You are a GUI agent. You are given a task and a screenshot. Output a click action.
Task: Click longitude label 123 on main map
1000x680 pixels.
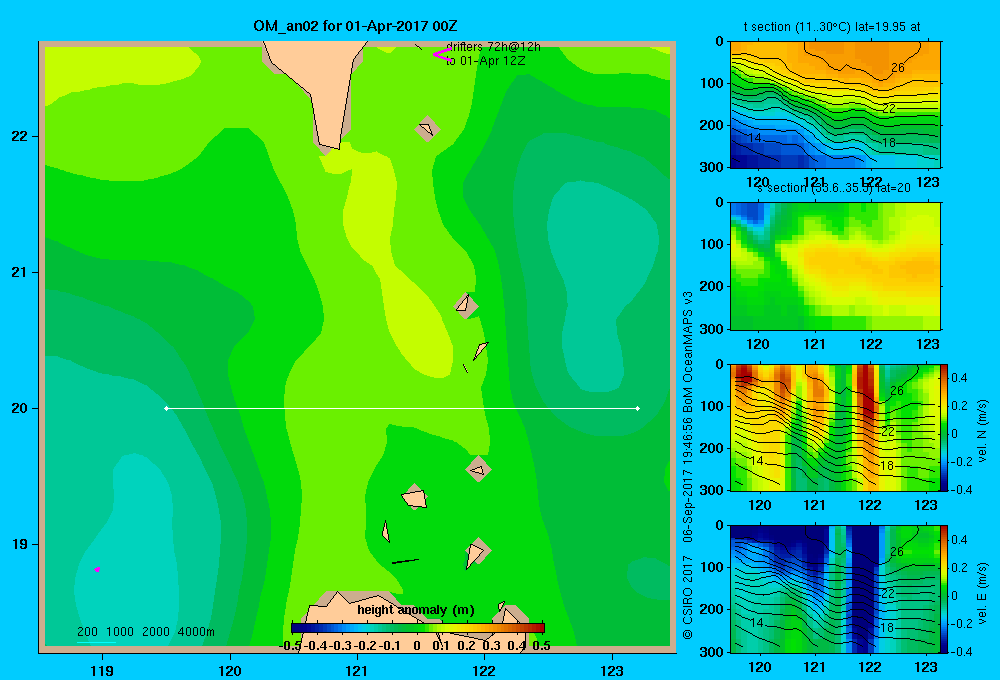click(612, 670)
